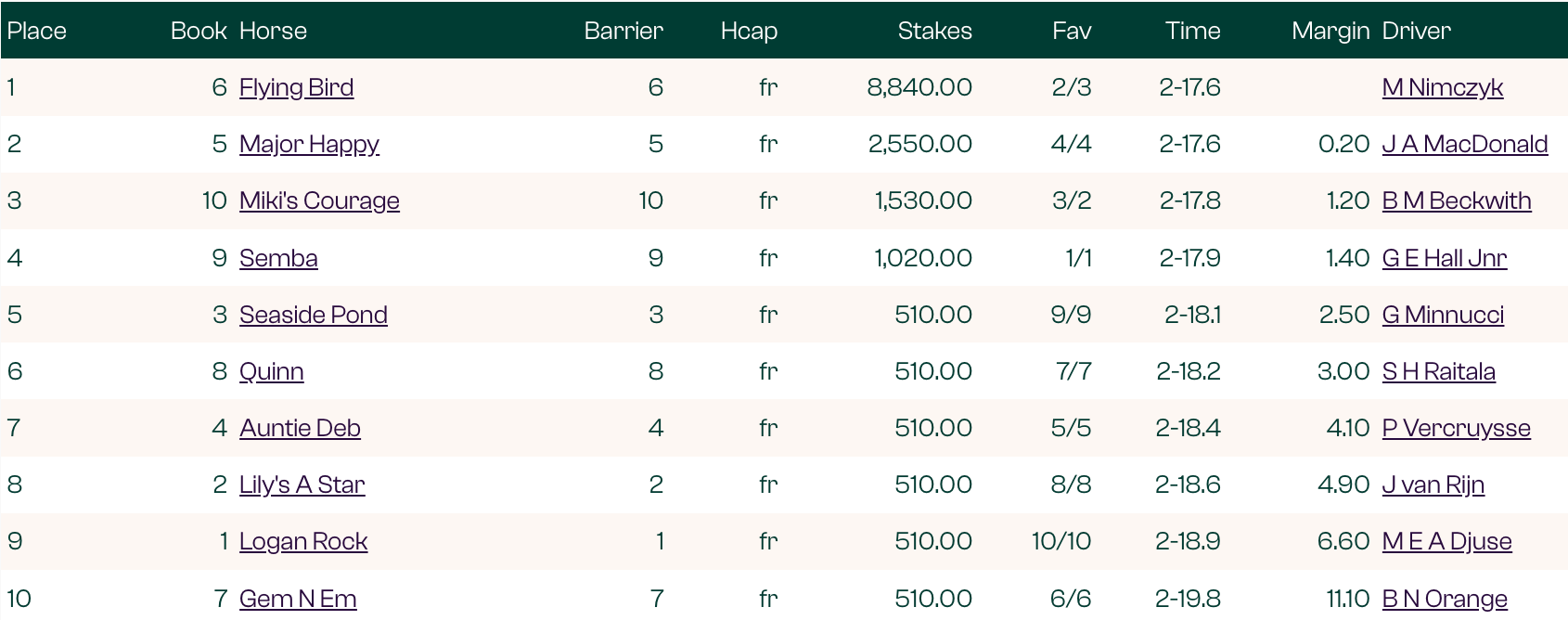Click the Stakes column header

934,31
